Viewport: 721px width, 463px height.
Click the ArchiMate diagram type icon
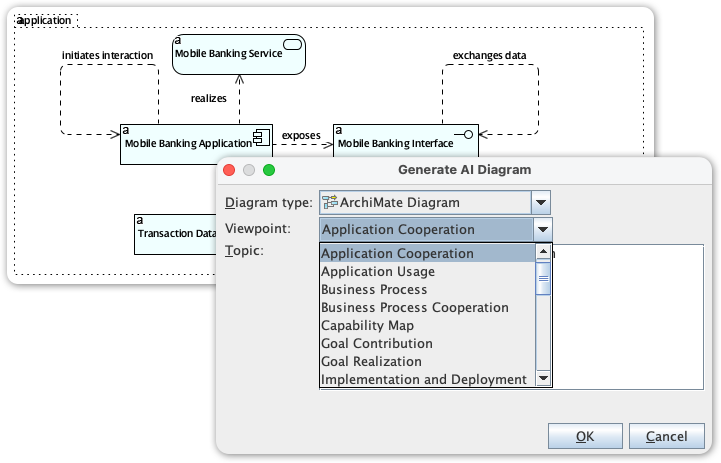(x=329, y=202)
